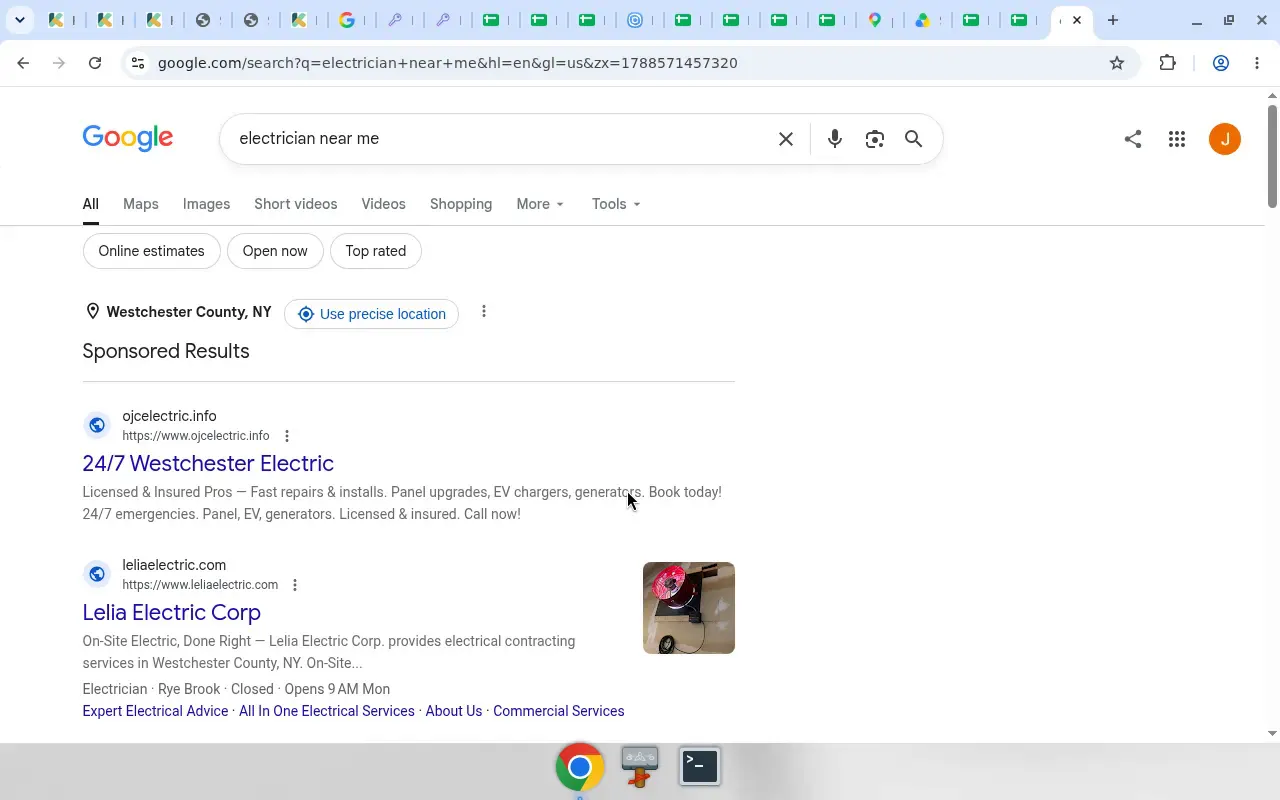Reload the current page
The height and width of the screenshot is (800, 1280).
(95, 63)
